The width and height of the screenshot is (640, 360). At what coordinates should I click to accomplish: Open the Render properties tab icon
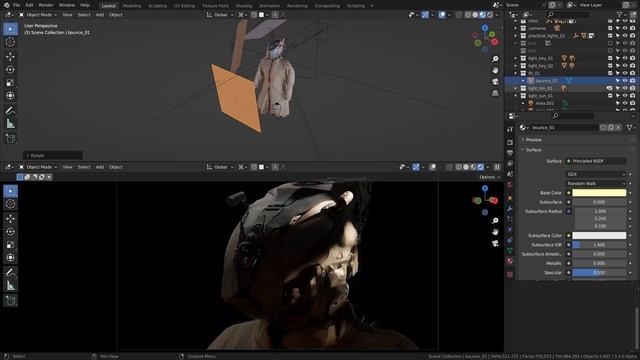(x=510, y=142)
